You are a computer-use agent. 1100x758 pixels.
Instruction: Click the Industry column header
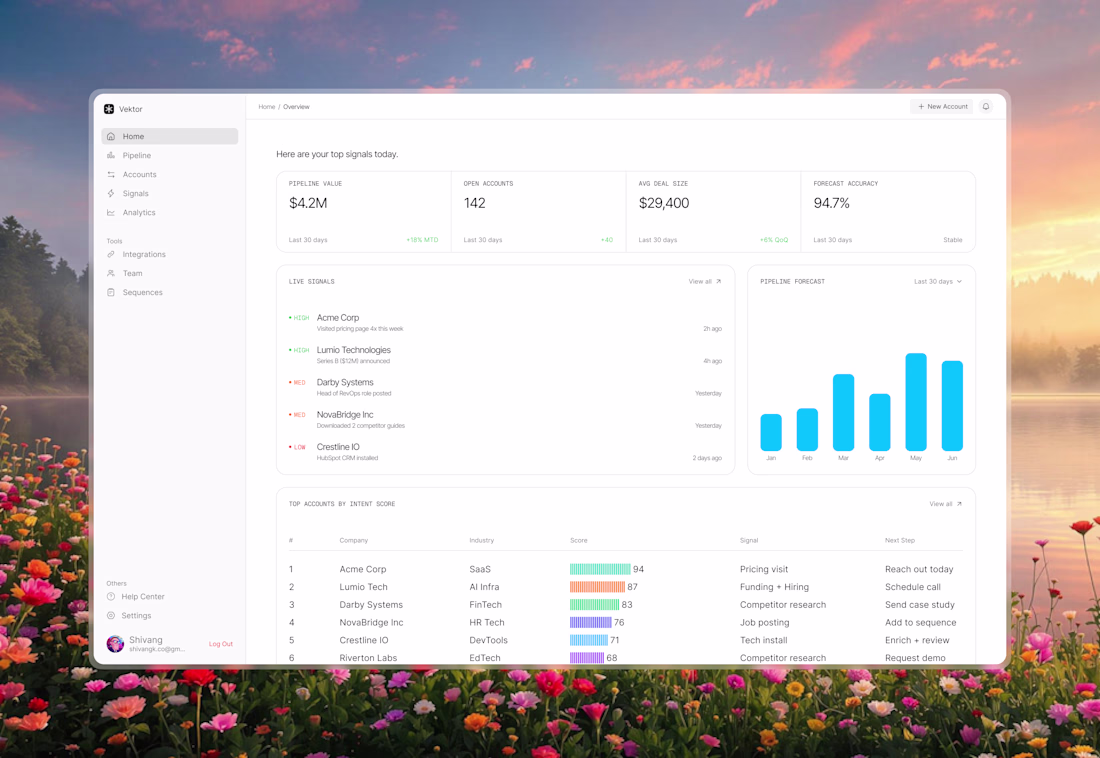pyautogui.click(x=481, y=540)
